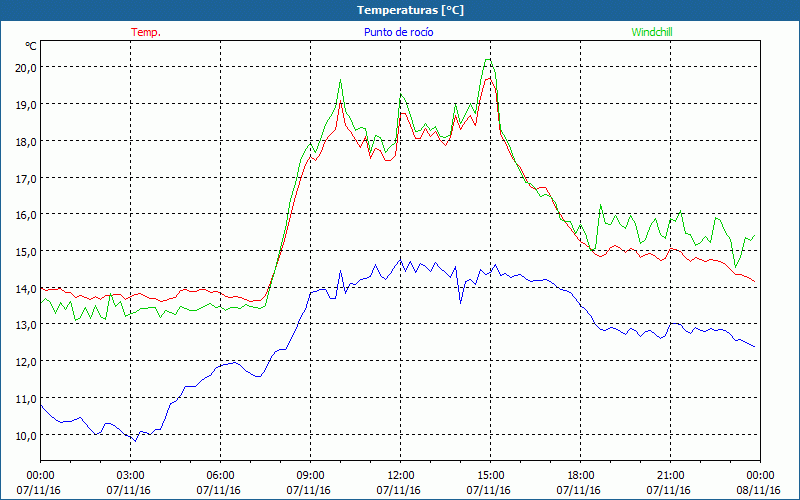
Task: Click the 12:00 time axis label
Action: [401, 475]
